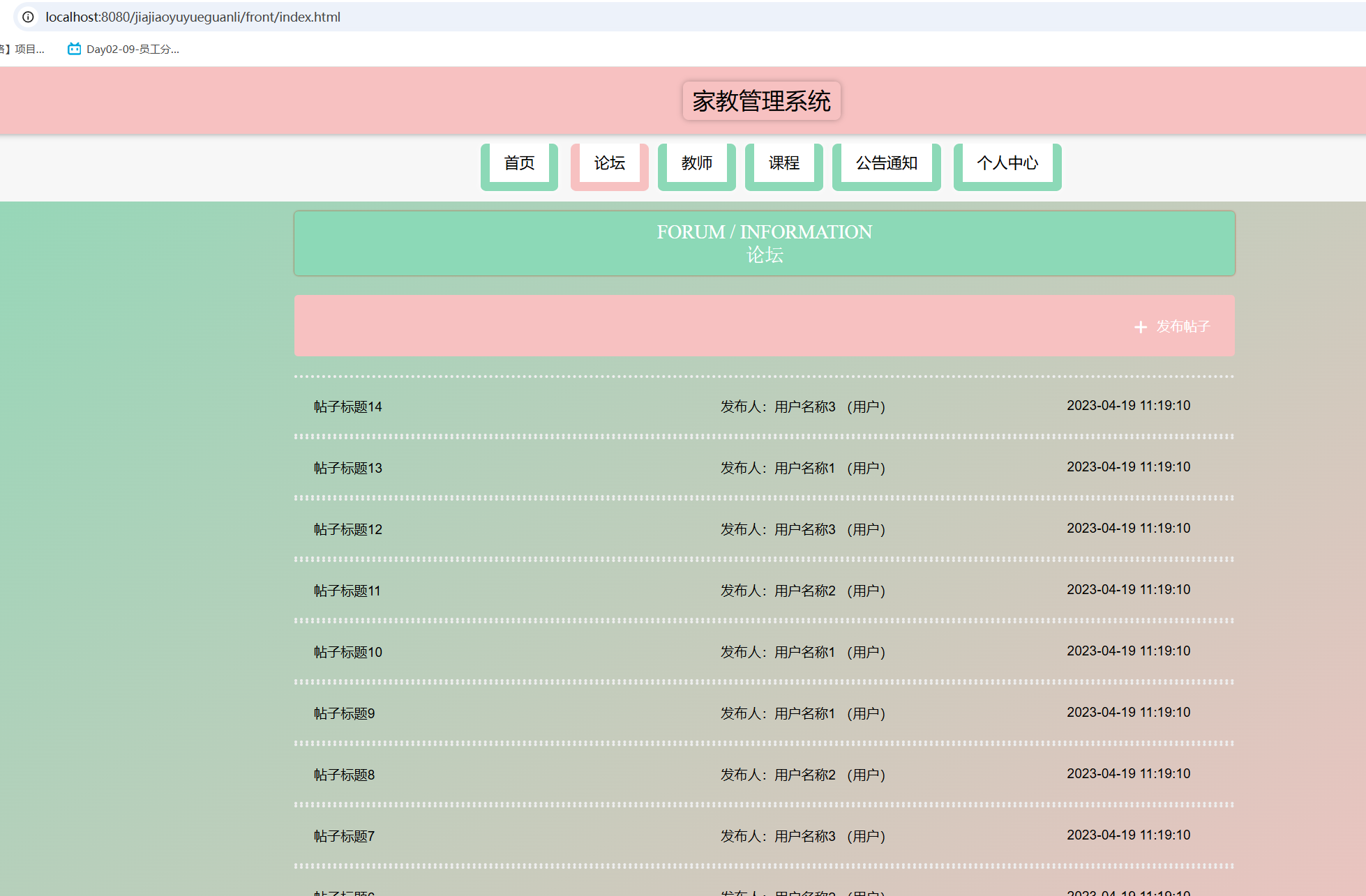The height and width of the screenshot is (896, 1366).
Task: Click the 论坛 subtitle in green banner
Action: click(765, 255)
